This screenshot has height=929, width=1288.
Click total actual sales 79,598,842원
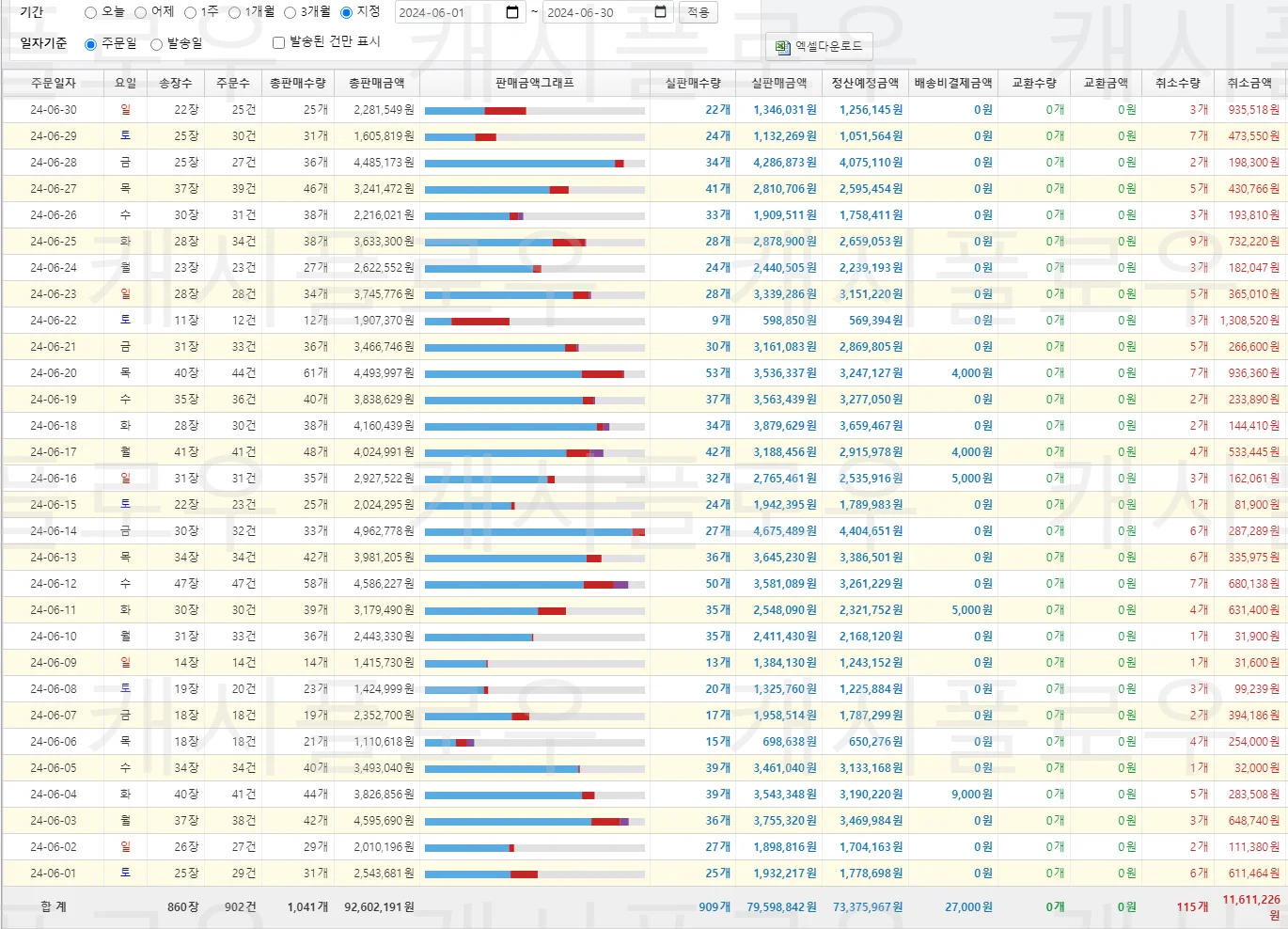pos(782,907)
